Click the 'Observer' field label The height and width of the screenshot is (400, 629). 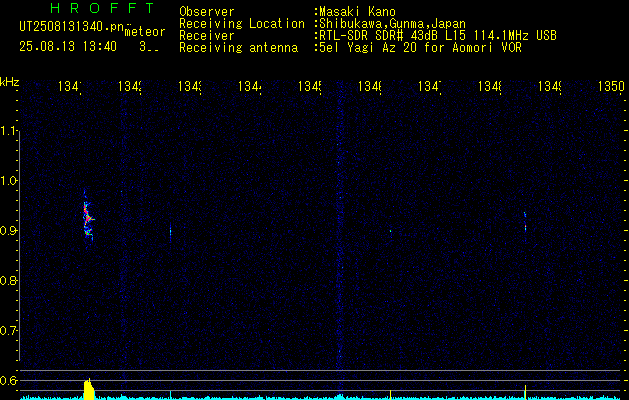click(x=207, y=12)
